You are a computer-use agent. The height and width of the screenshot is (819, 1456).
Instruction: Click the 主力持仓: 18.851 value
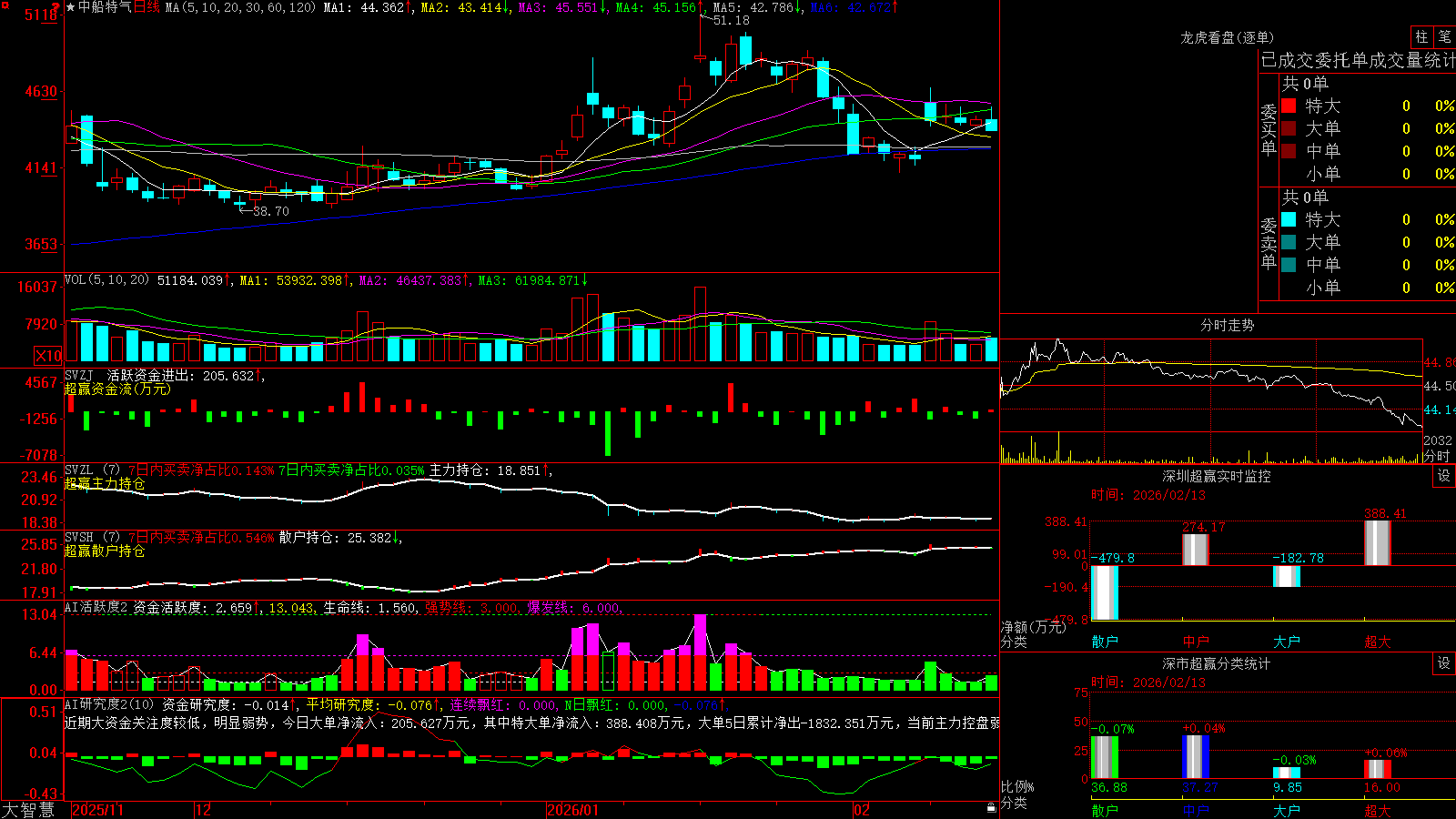click(x=490, y=470)
